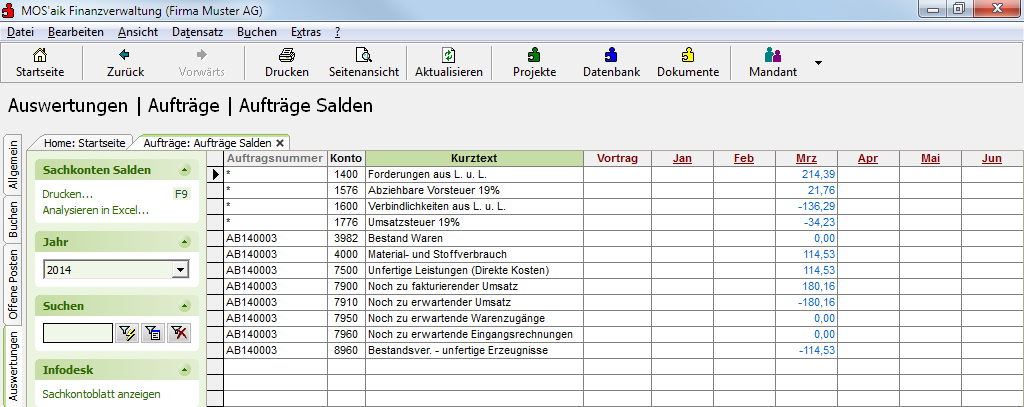Open the Datenbank module
This screenshot has width=1024, height=407.
pos(611,55)
